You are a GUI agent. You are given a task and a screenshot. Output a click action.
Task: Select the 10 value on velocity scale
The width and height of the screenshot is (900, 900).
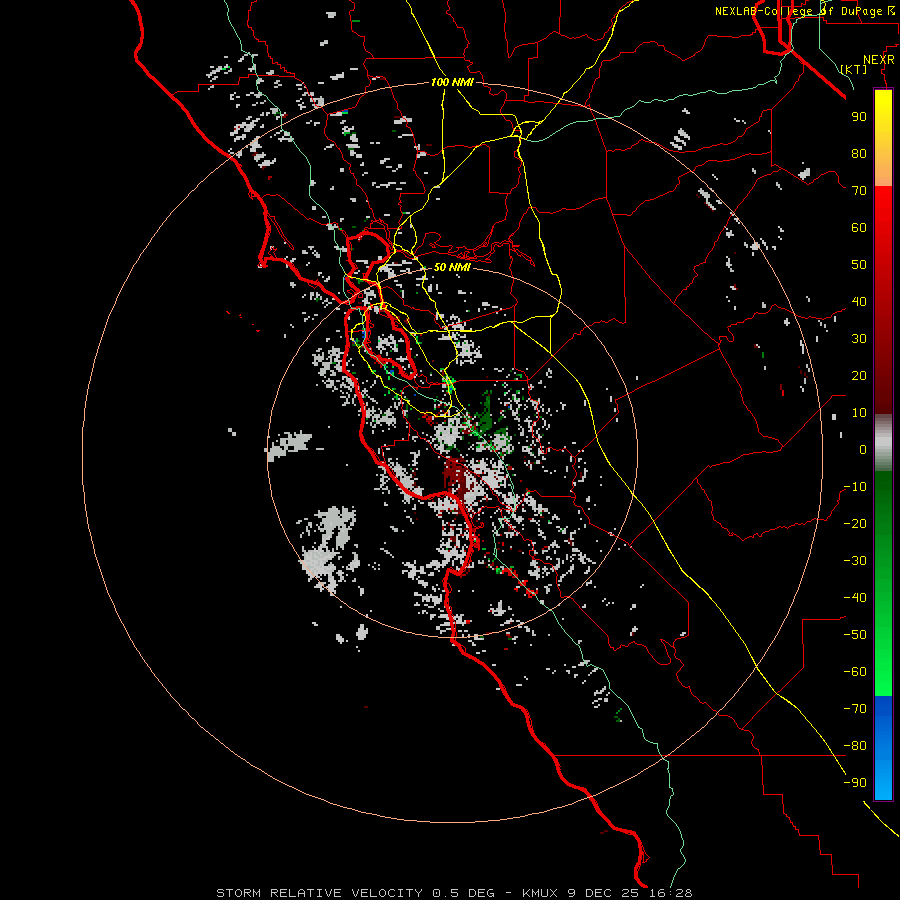(859, 413)
